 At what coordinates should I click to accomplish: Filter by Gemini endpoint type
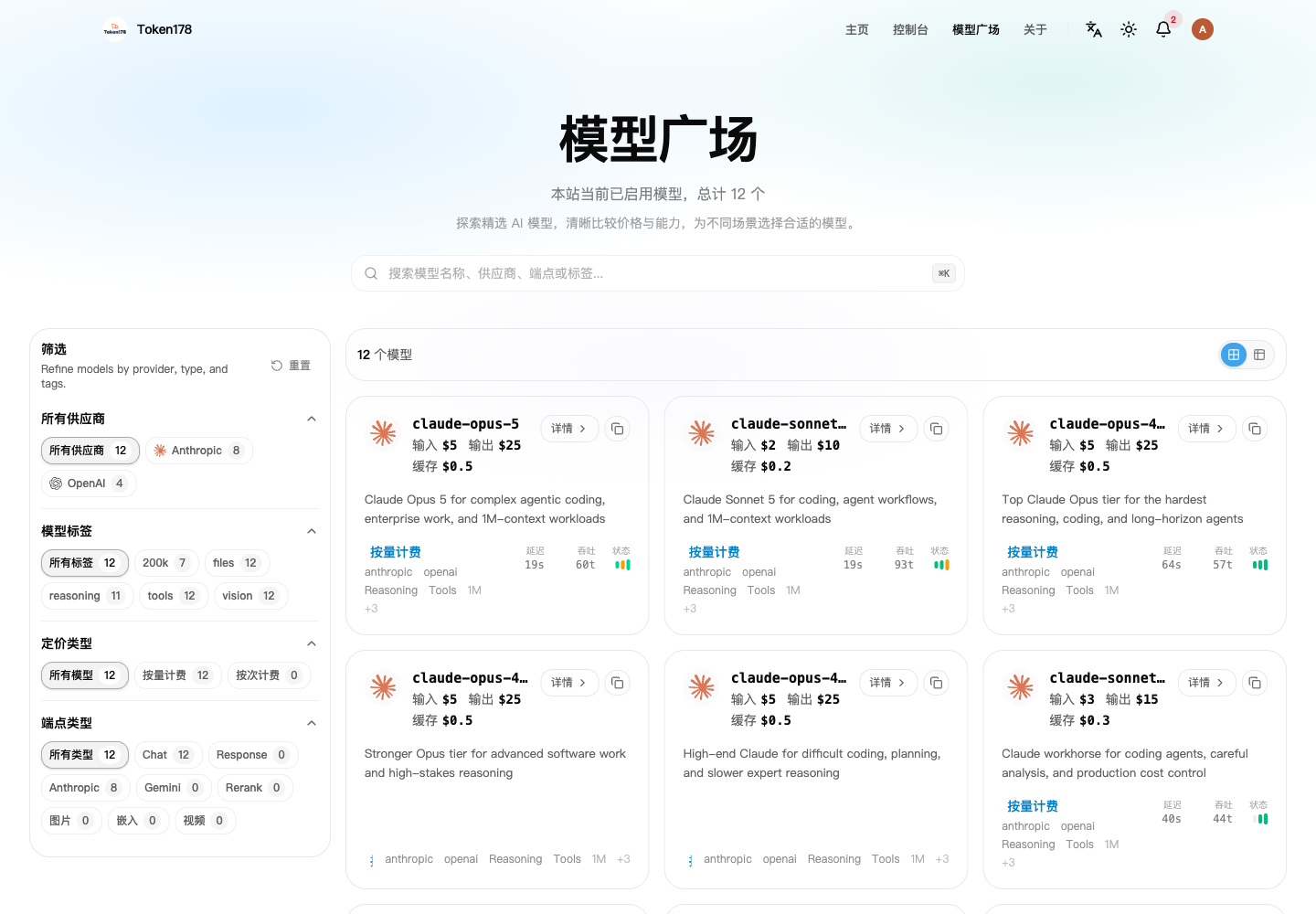coord(174,788)
